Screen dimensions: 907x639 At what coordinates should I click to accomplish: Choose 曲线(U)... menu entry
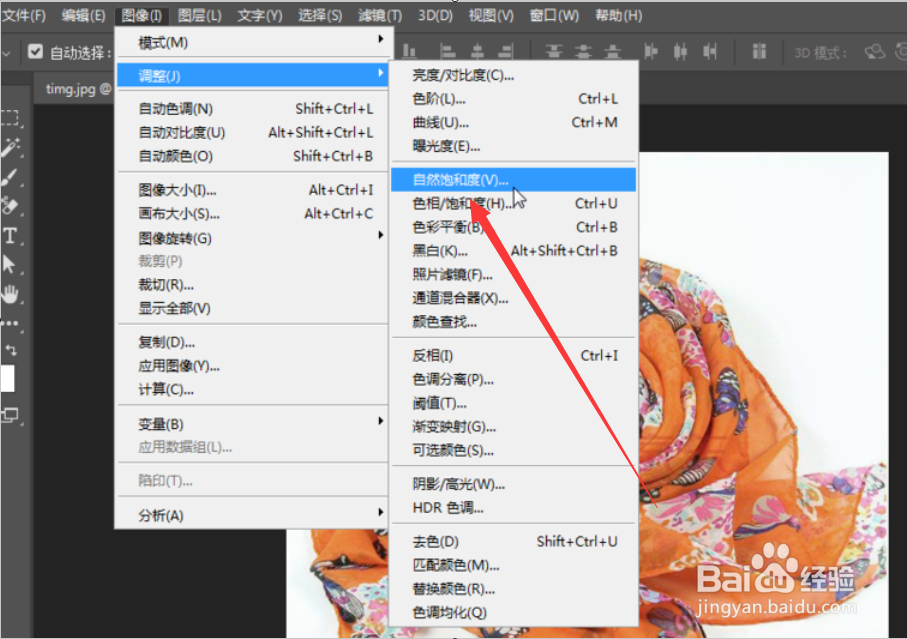click(513, 123)
